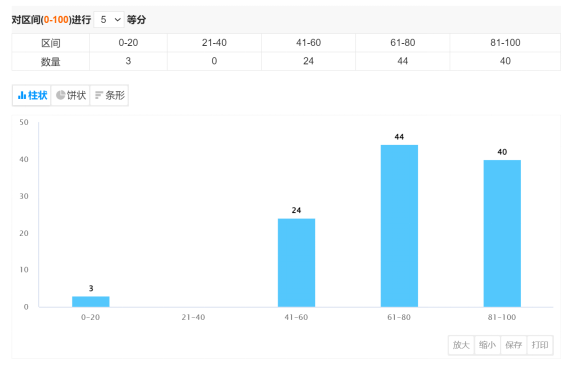
Task: Choose the 条形 bar chart icon
Action: click(98, 95)
